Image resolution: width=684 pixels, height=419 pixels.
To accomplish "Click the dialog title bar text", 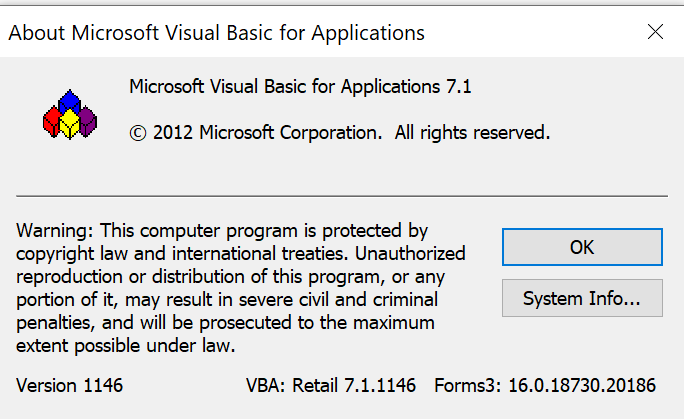I will click(x=216, y=33).
